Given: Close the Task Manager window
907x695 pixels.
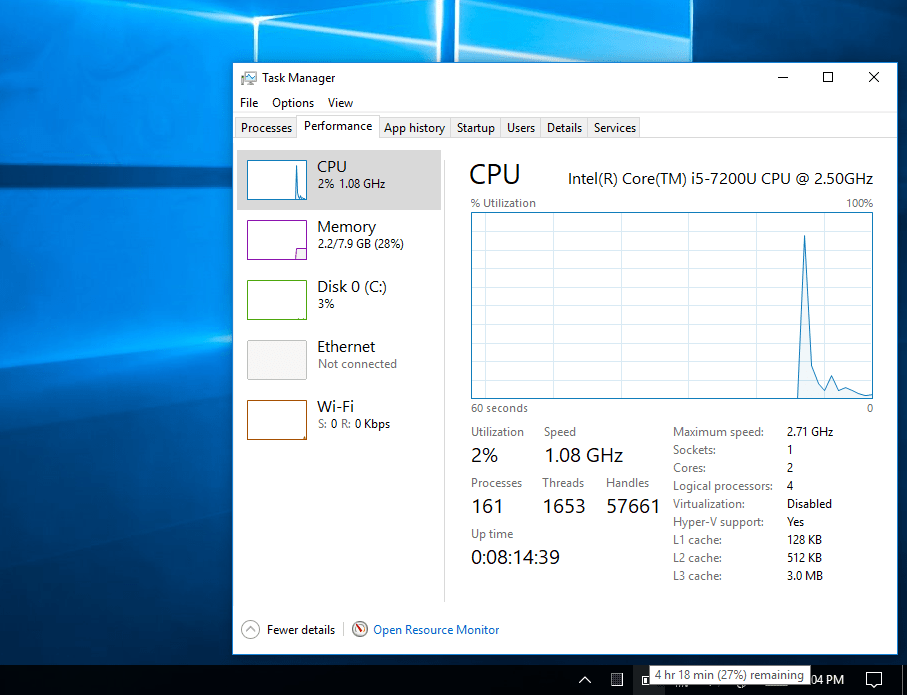Looking at the screenshot, I should pos(873,78).
